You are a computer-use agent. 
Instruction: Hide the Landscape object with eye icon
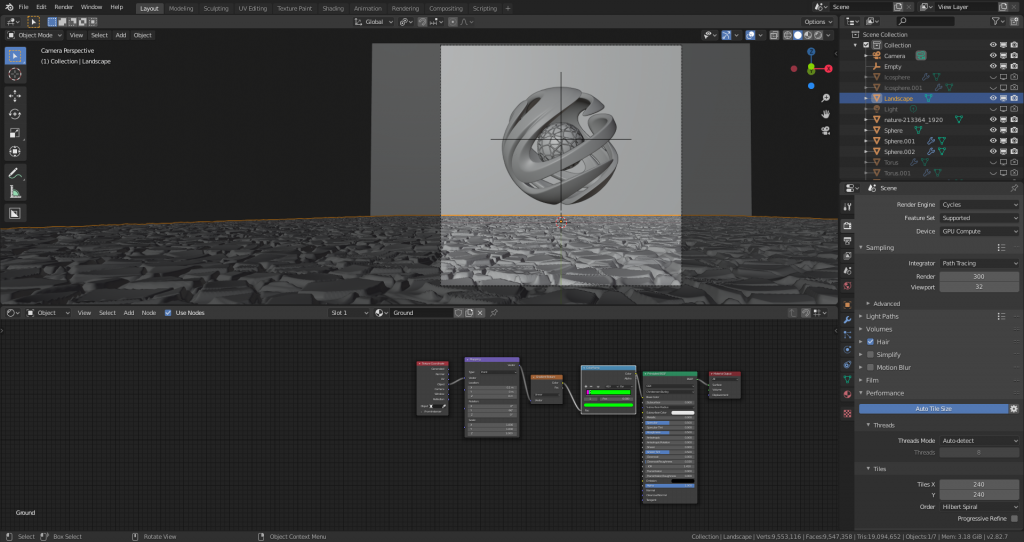coord(993,98)
